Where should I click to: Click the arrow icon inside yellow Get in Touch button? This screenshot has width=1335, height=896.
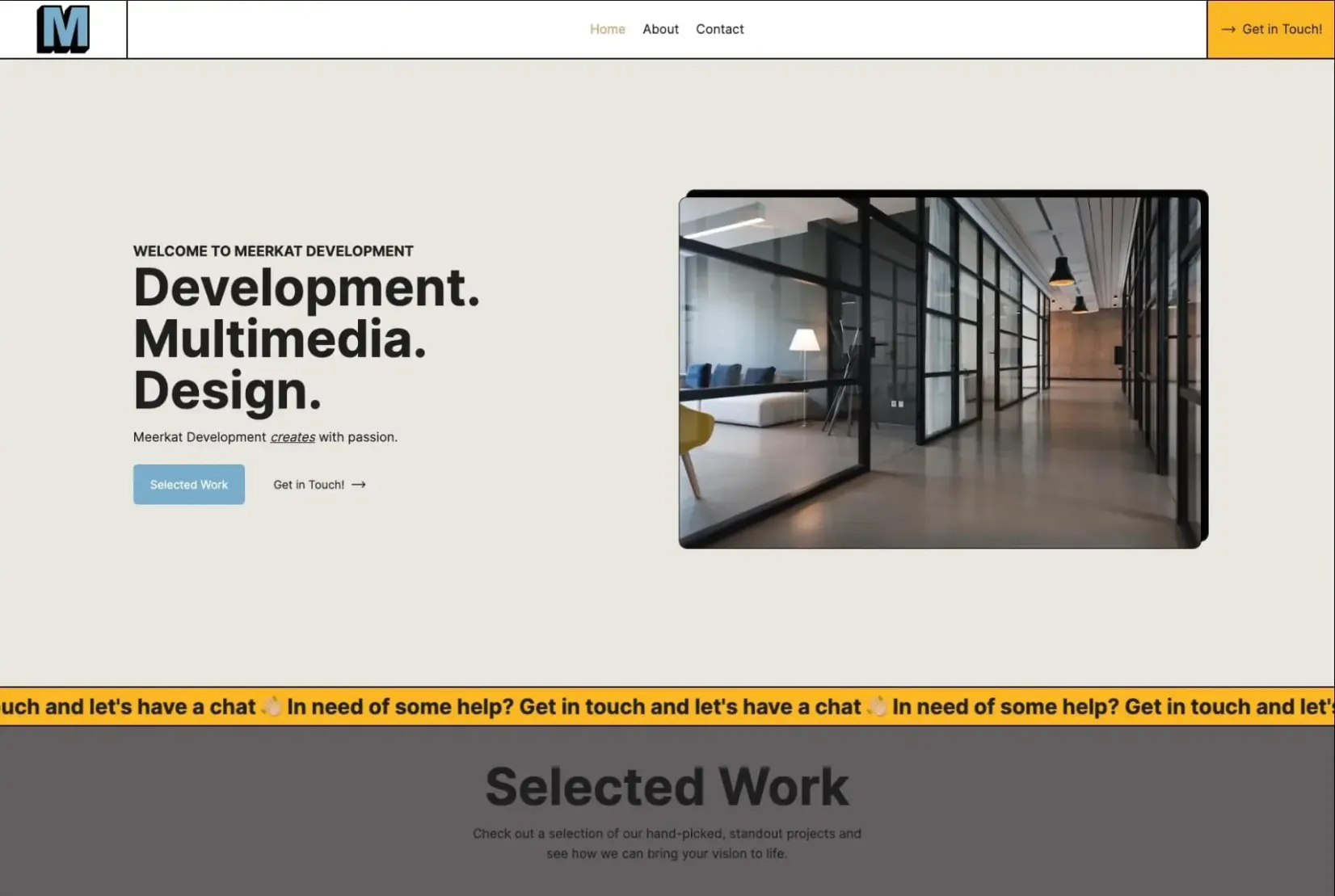point(1230,29)
